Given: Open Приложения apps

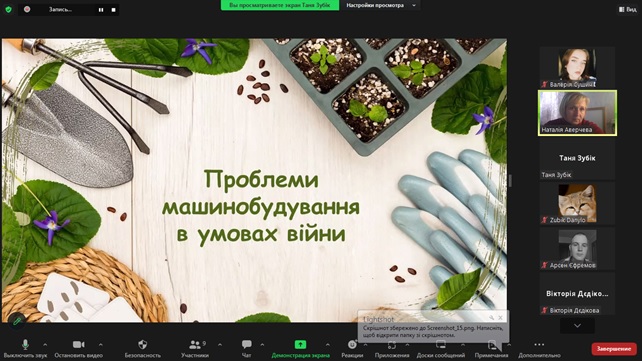Looking at the screenshot, I should [392, 349].
